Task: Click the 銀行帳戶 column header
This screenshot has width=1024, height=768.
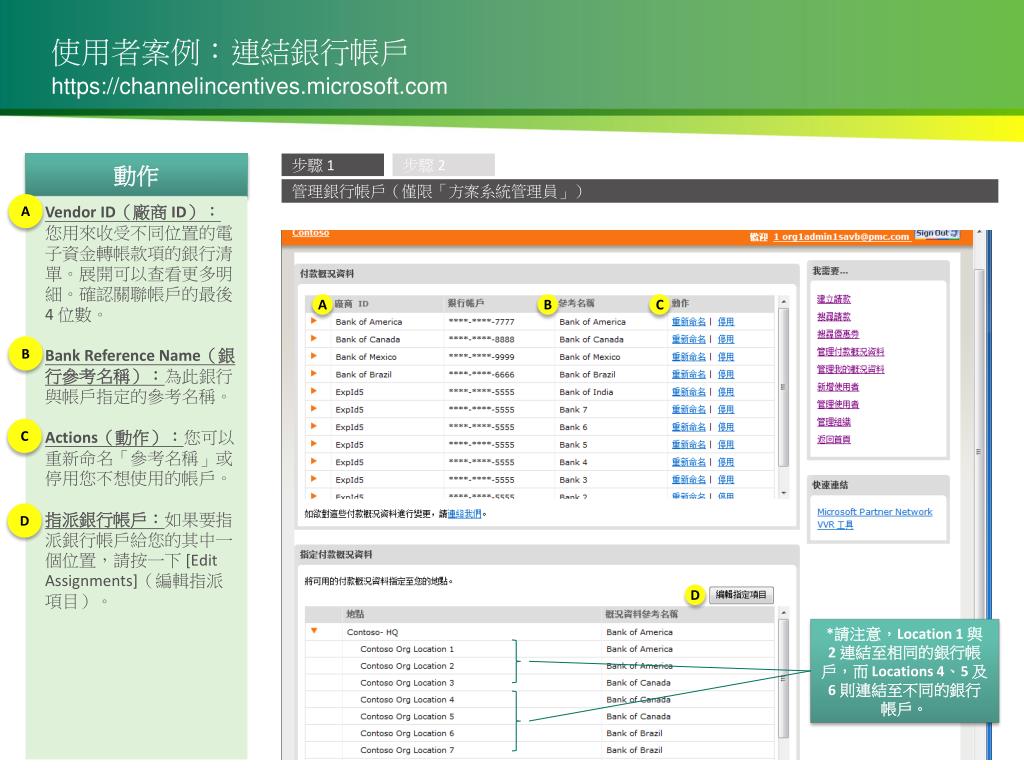Action: tap(466, 303)
